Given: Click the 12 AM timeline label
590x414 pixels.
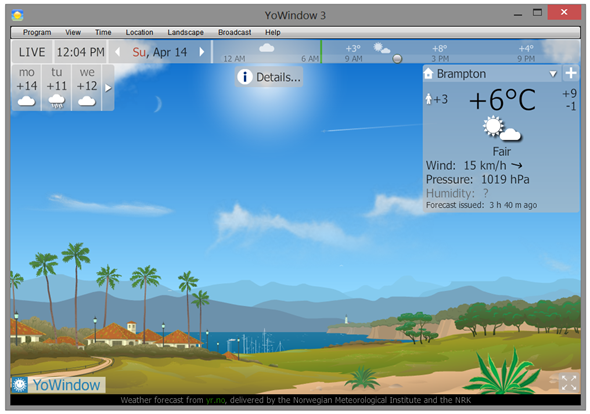Looking at the screenshot, I should (234, 59).
